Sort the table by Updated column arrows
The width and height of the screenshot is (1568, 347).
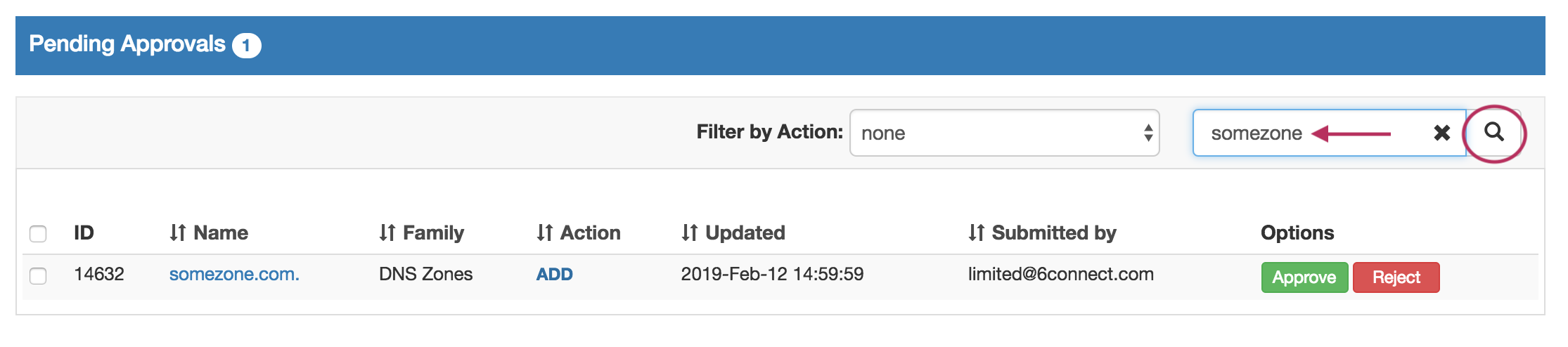pos(689,233)
